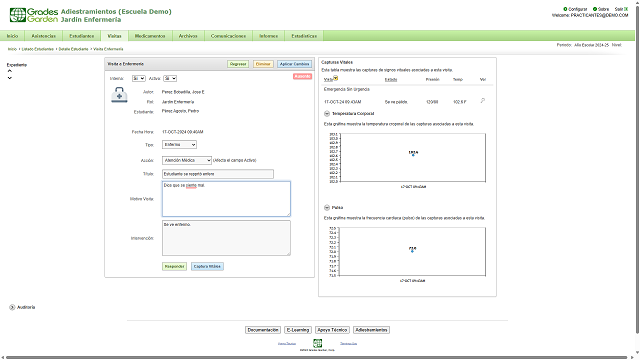Screen dimensions: 640x360
Task: Open the Tipo dropdown
Action: 179,144
